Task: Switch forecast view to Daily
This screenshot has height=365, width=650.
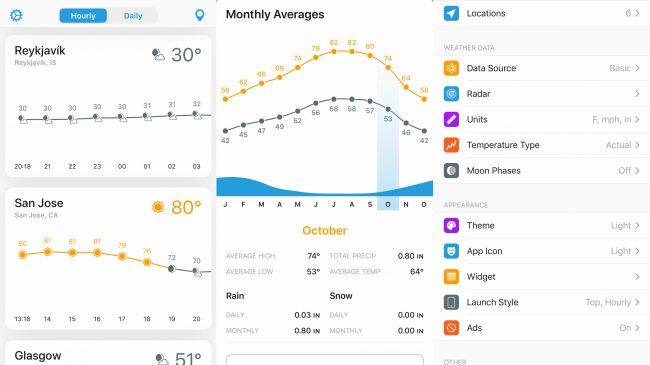Action: [x=133, y=16]
